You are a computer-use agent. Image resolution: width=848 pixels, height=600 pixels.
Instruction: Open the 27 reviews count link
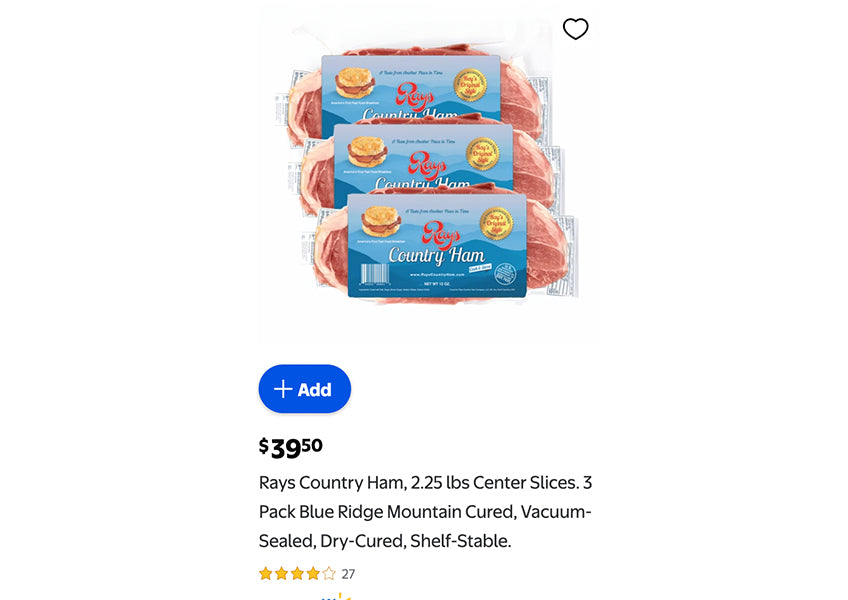pos(348,574)
